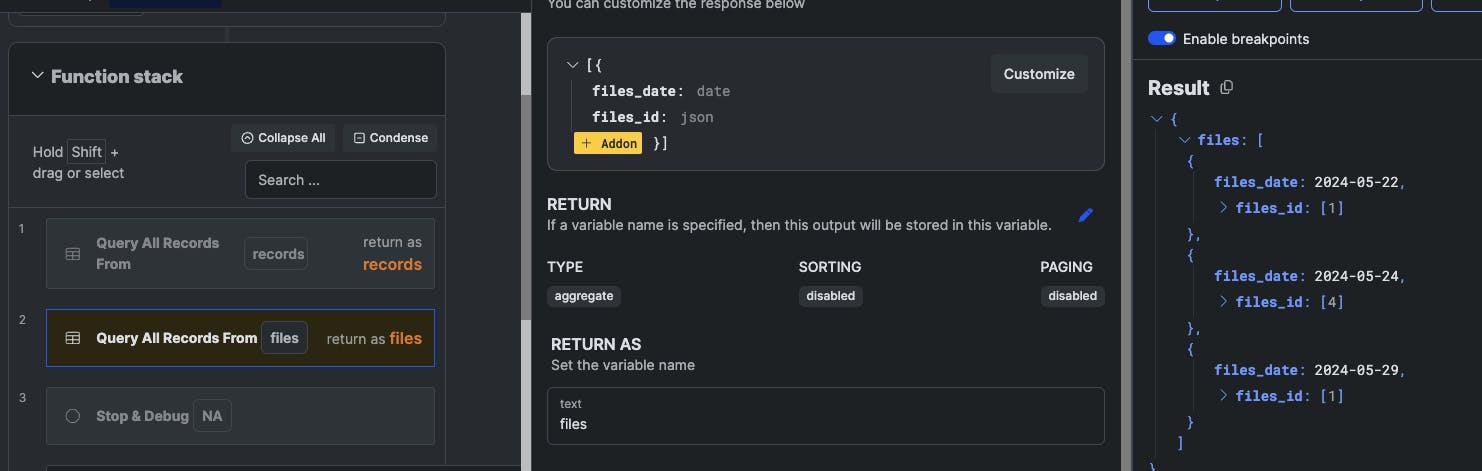Viewport: 1482px width, 471px height.
Task: Click the Stop & Debug circle icon
Action: point(73,416)
